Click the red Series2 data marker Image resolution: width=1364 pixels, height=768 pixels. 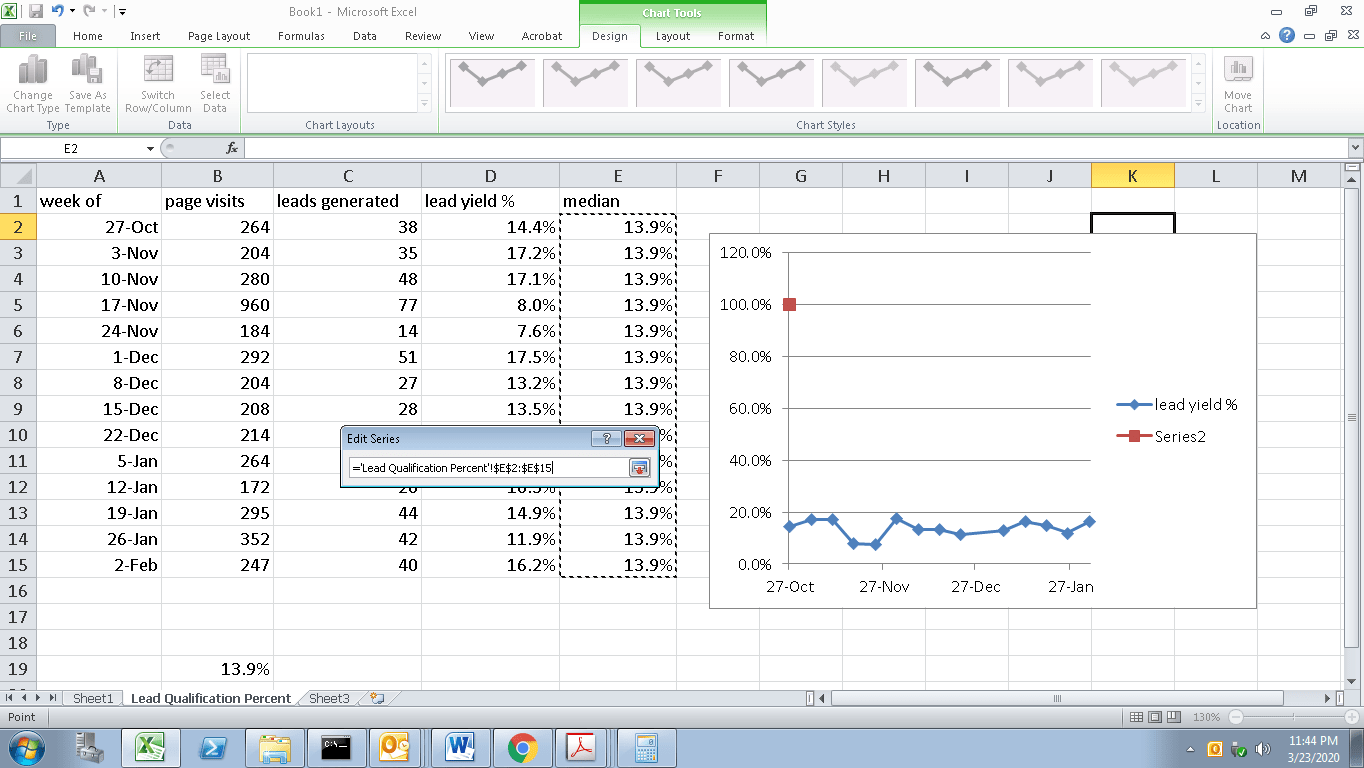[789, 304]
